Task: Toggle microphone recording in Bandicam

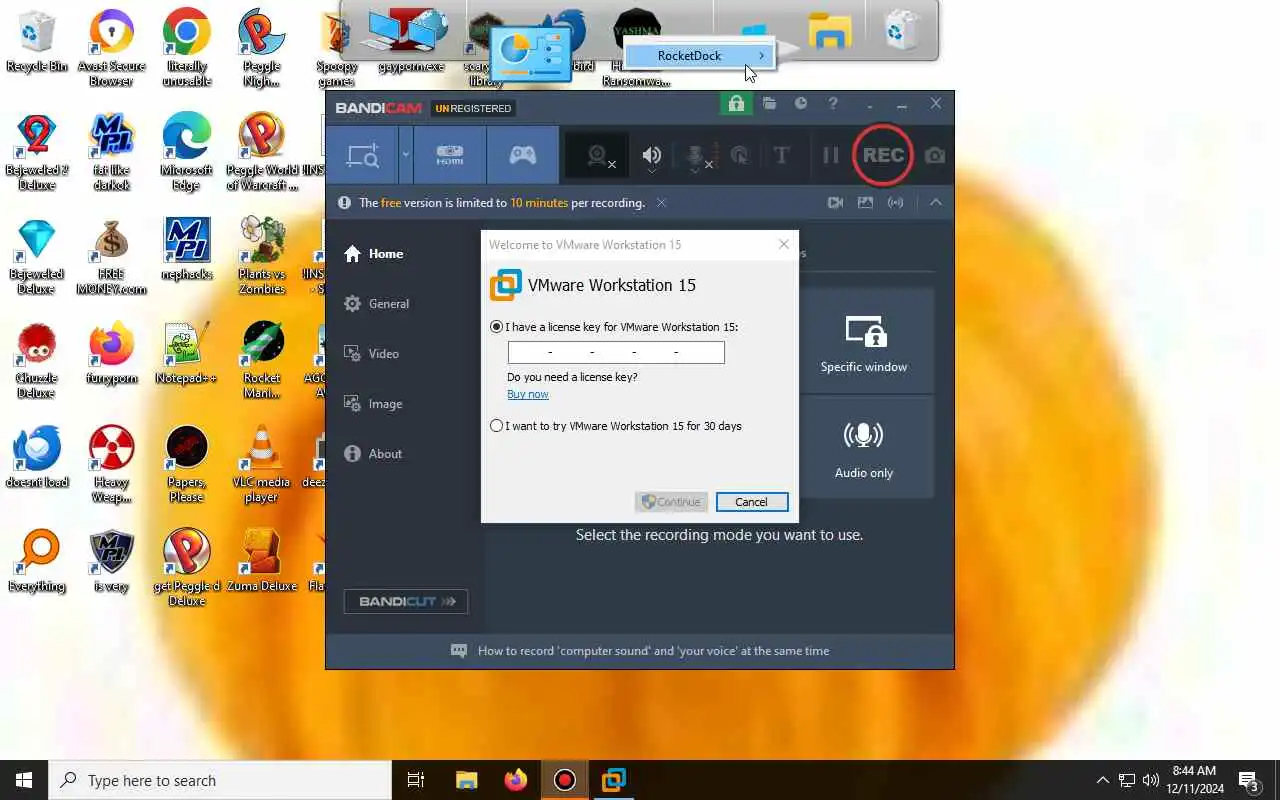Action: pyautogui.click(x=696, y=156)
